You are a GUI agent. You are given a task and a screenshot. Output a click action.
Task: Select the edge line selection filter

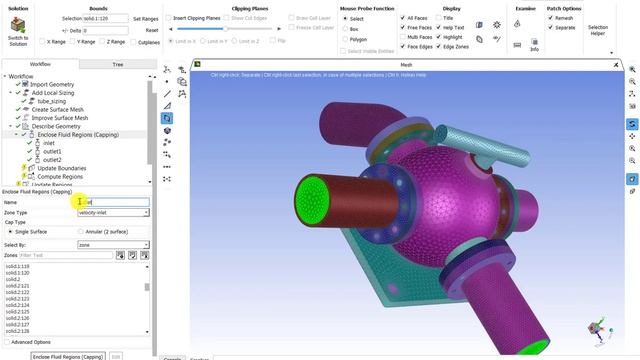click(x=167, y=94)
